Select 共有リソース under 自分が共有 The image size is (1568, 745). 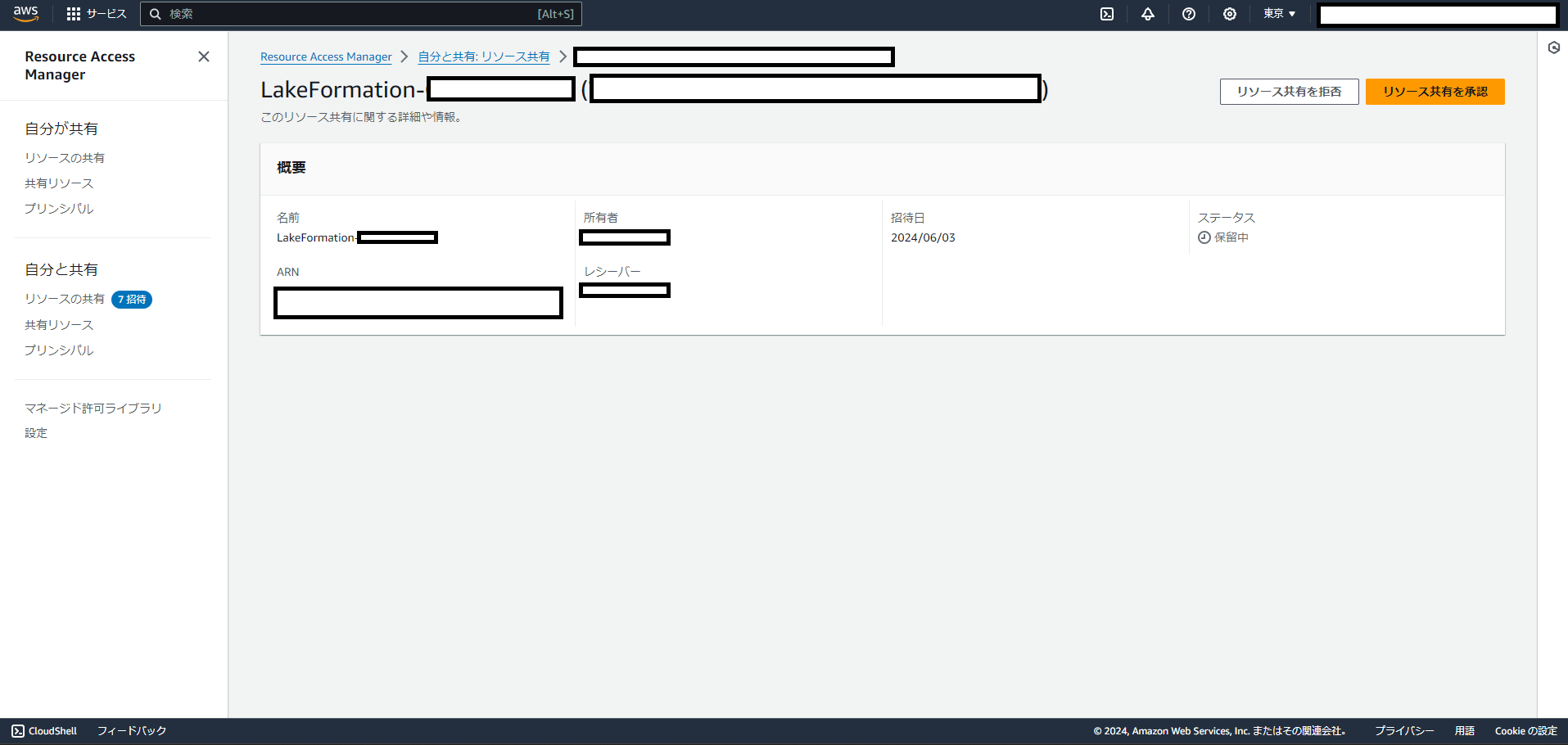pos(59,183)
